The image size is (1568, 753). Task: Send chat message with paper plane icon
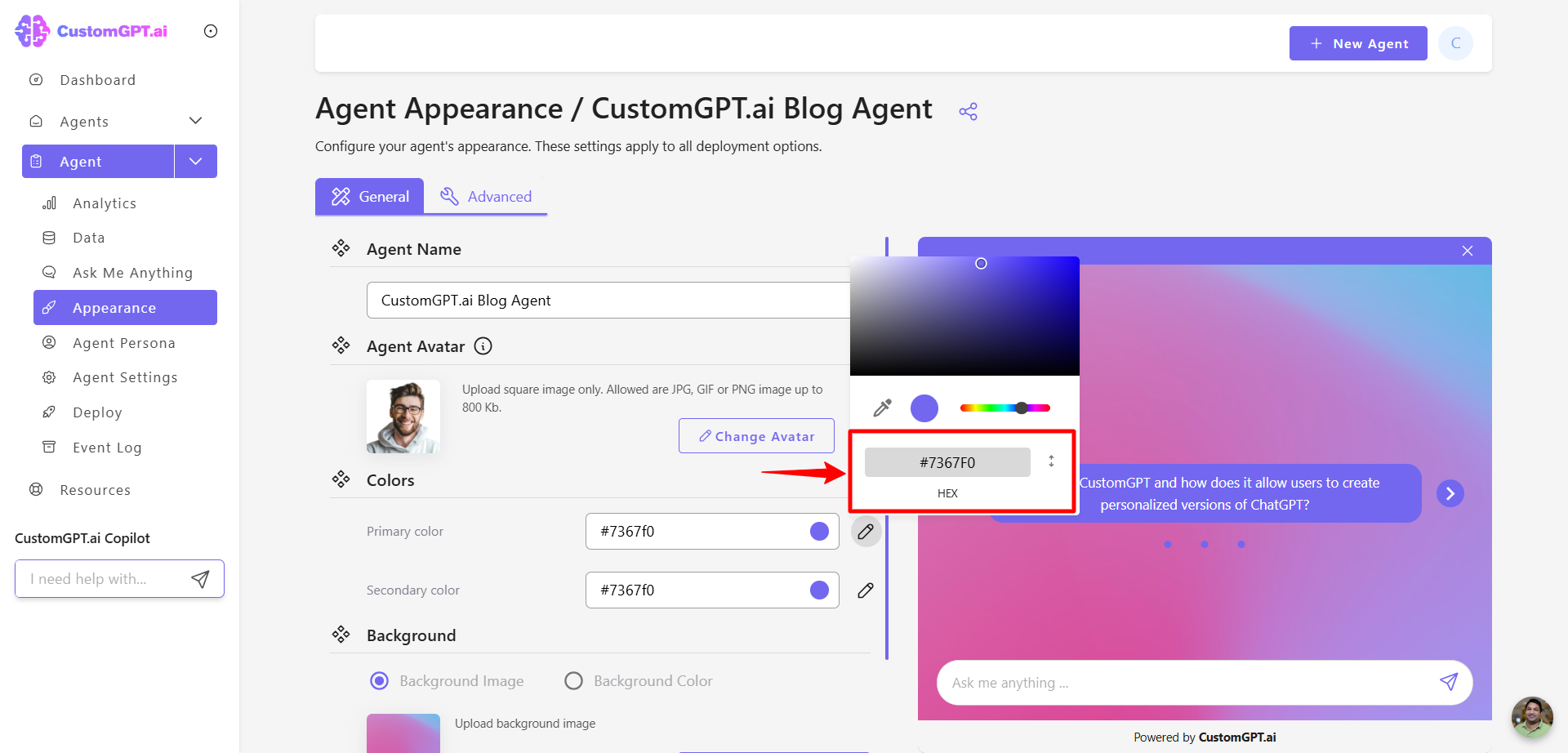[x=1449, y=682]
